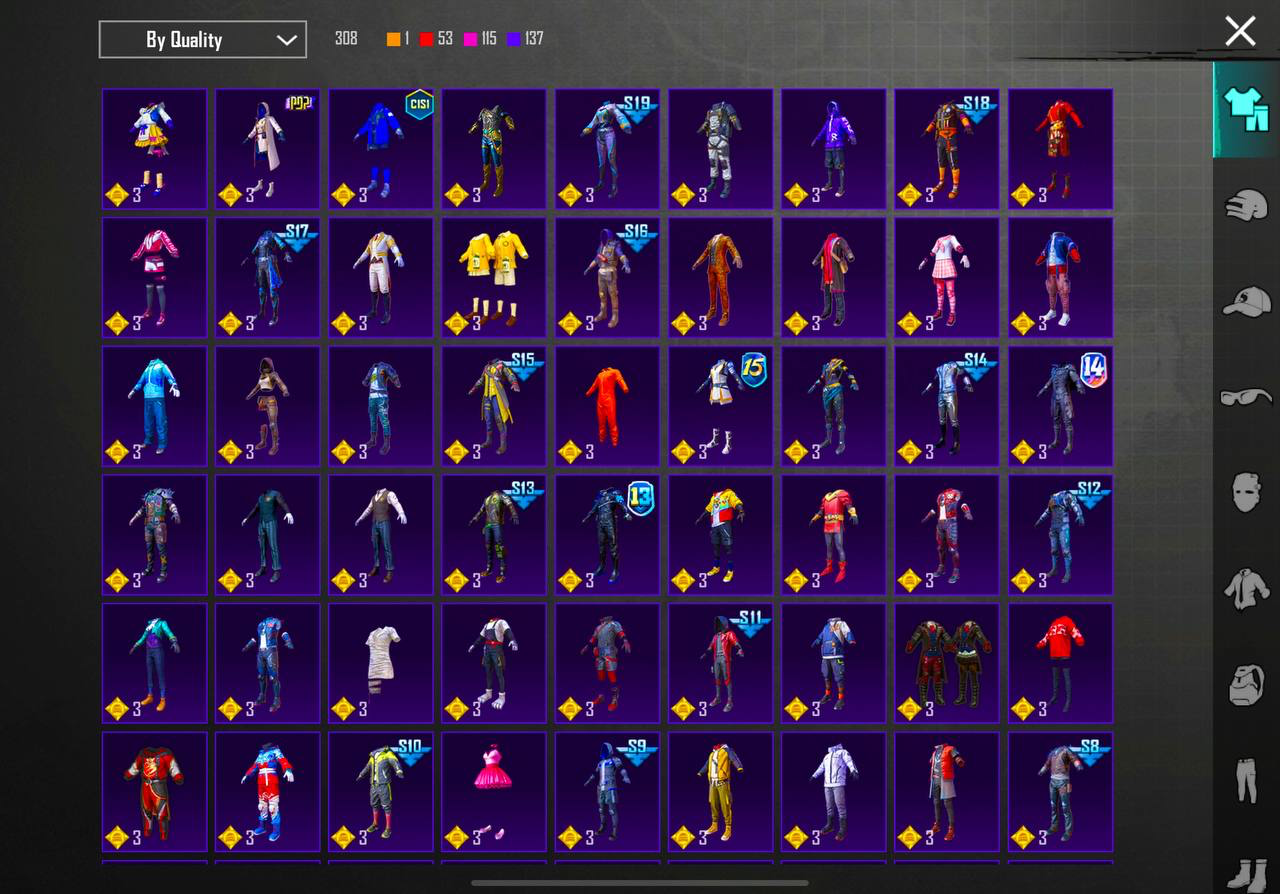
Task: Select the outfit with the S17 badge
Action: (x=268, y=278)
